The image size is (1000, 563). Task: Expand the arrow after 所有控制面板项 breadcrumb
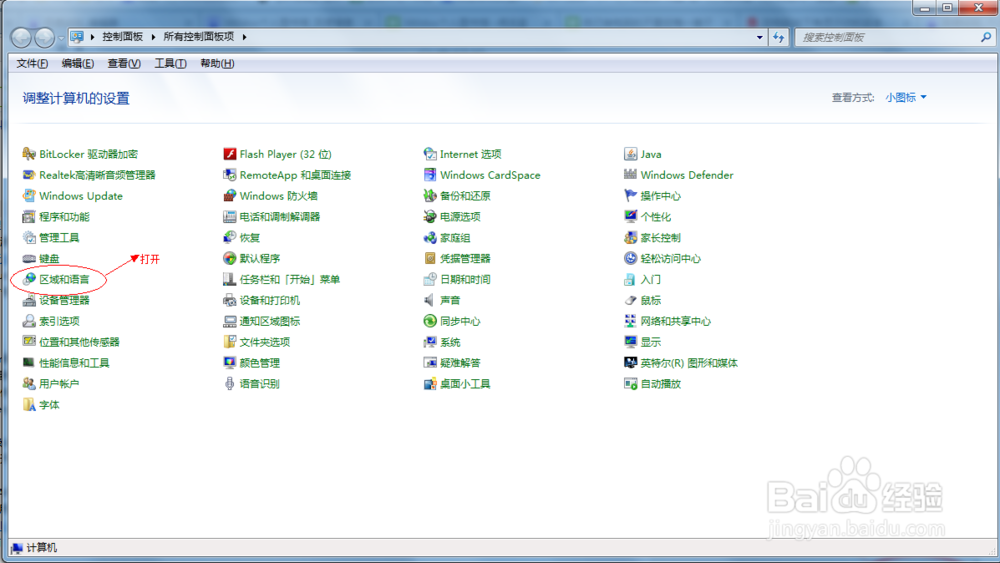(x=244, y=37)
